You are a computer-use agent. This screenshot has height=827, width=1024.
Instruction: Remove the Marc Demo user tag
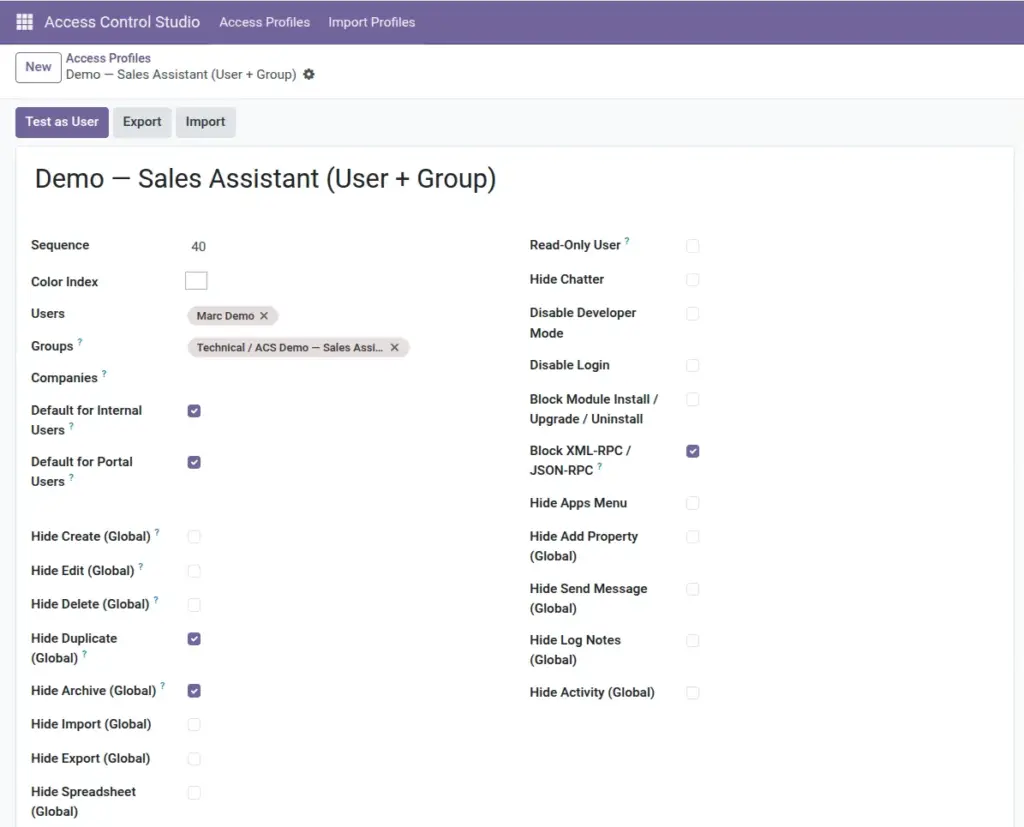(x=264, y=316)
